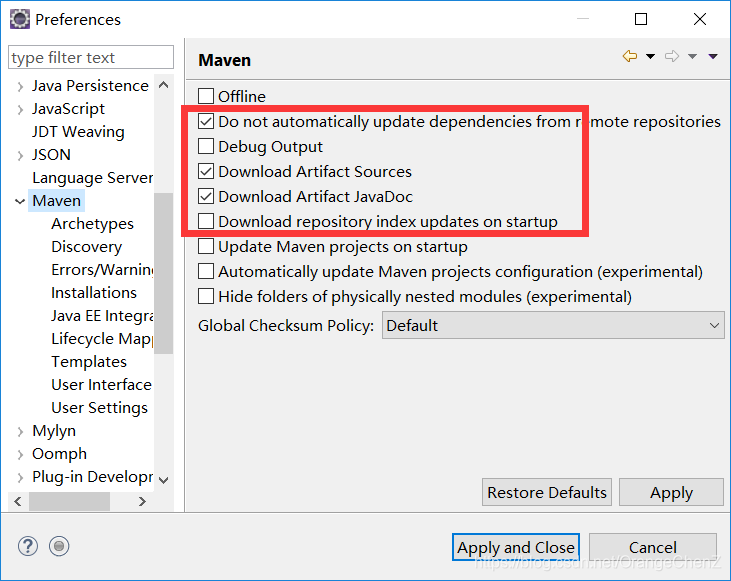Enable Update Maven projects on startup
This screenshot has width=731, height=581.
[206, 246]
